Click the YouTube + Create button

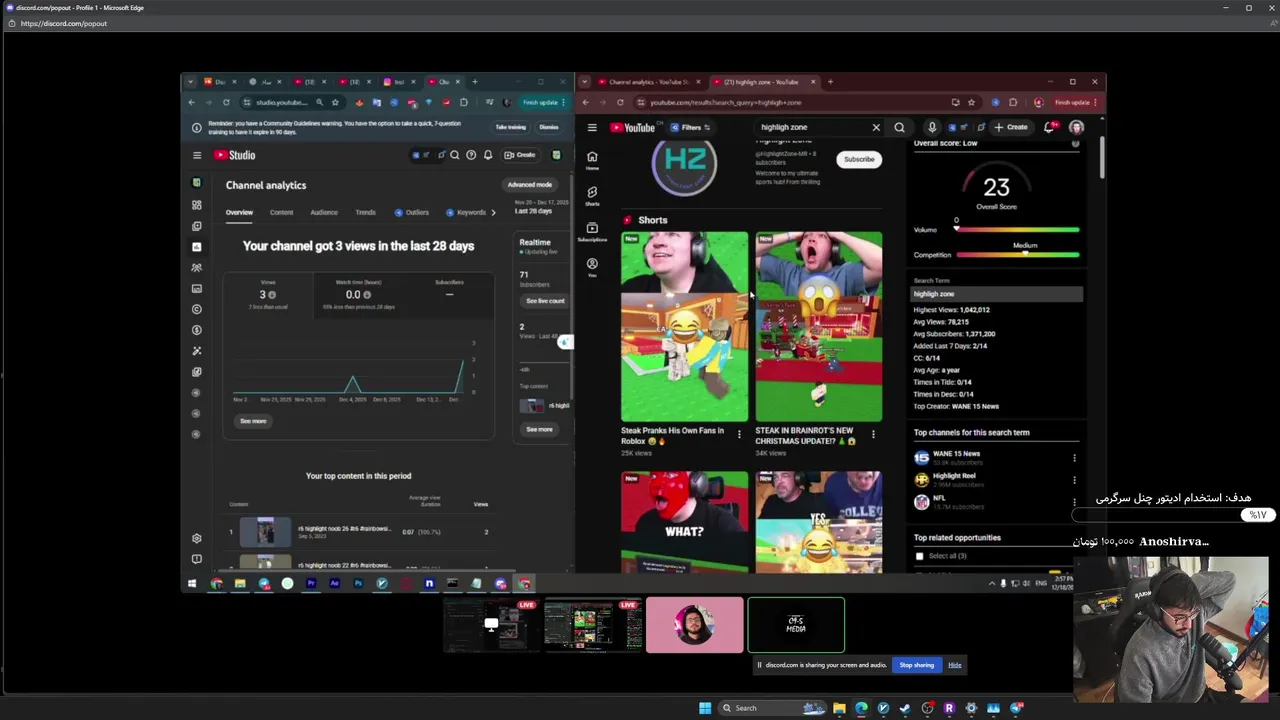1011,127
